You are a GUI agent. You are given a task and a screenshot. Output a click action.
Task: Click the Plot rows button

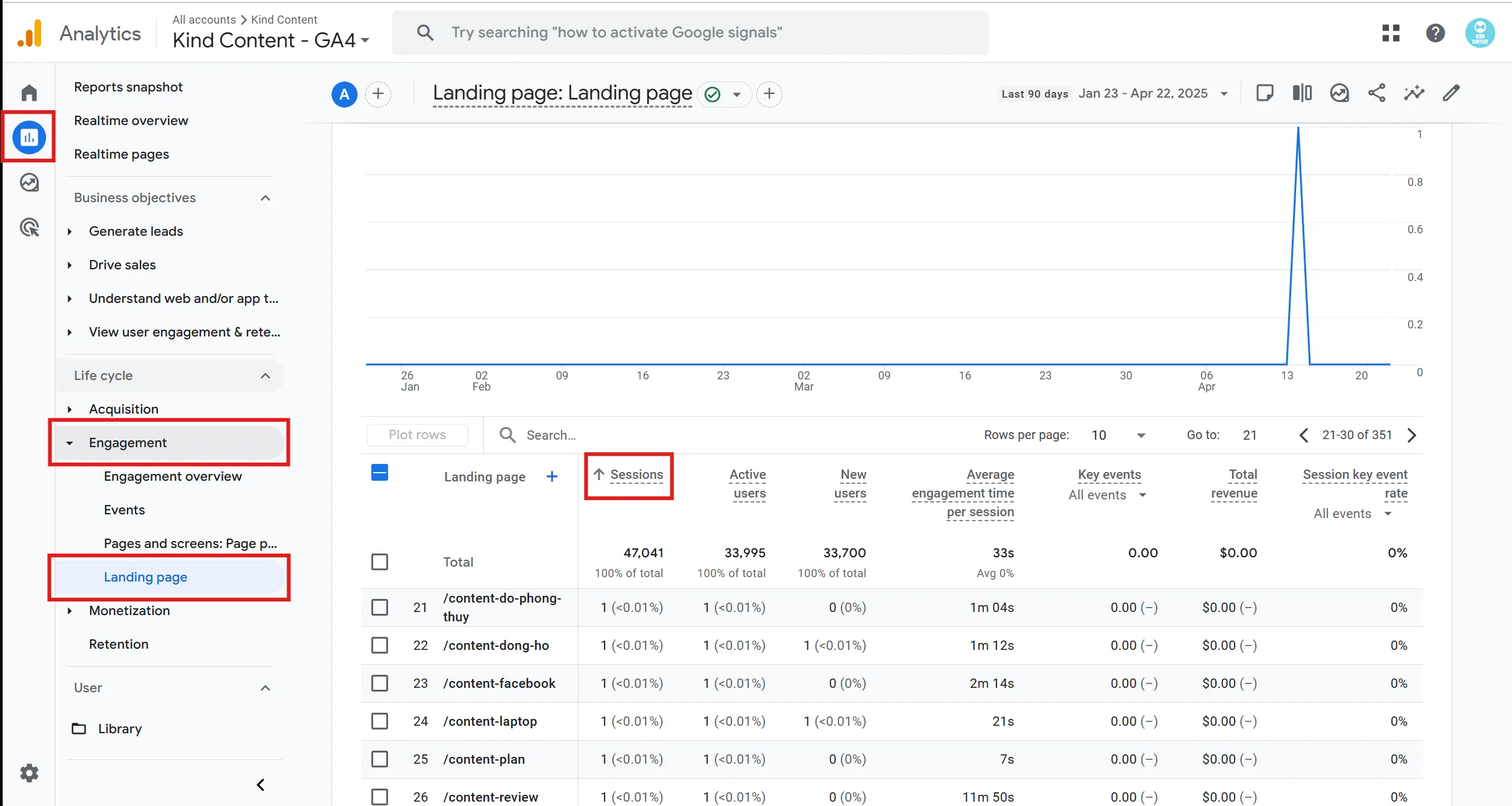(417, 435)
